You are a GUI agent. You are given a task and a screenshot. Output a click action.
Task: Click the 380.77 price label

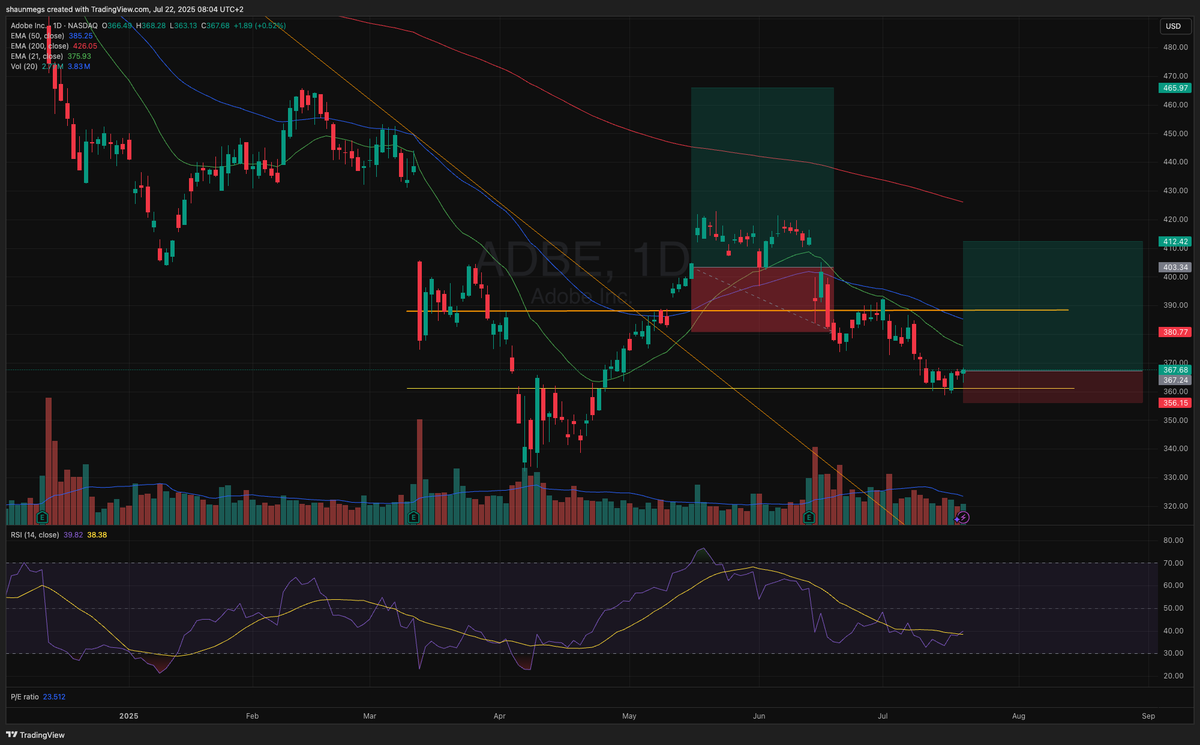tap(1174, 331)
